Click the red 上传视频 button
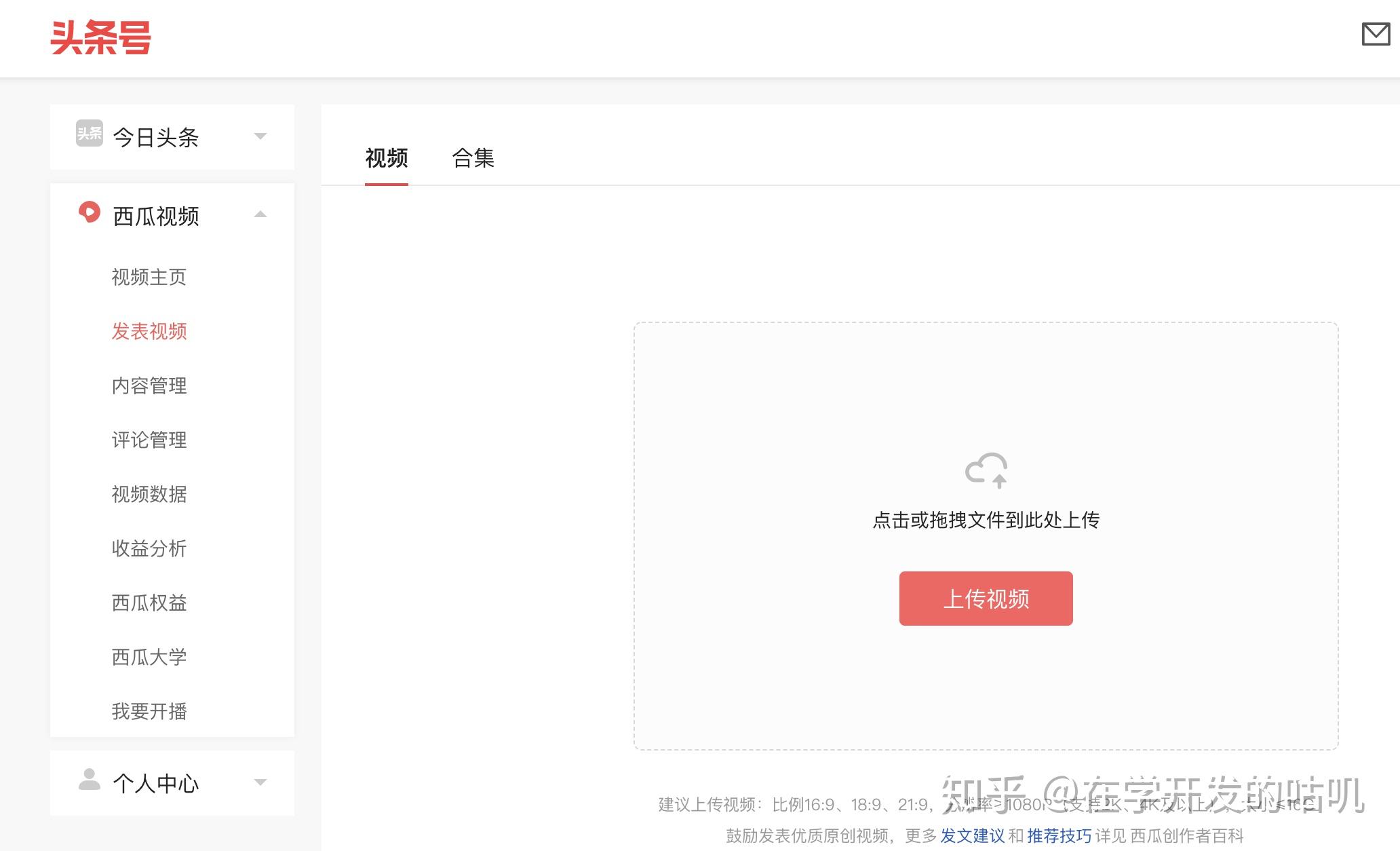This screenshot has width=1400, height=851. click(x=986, y=599)
